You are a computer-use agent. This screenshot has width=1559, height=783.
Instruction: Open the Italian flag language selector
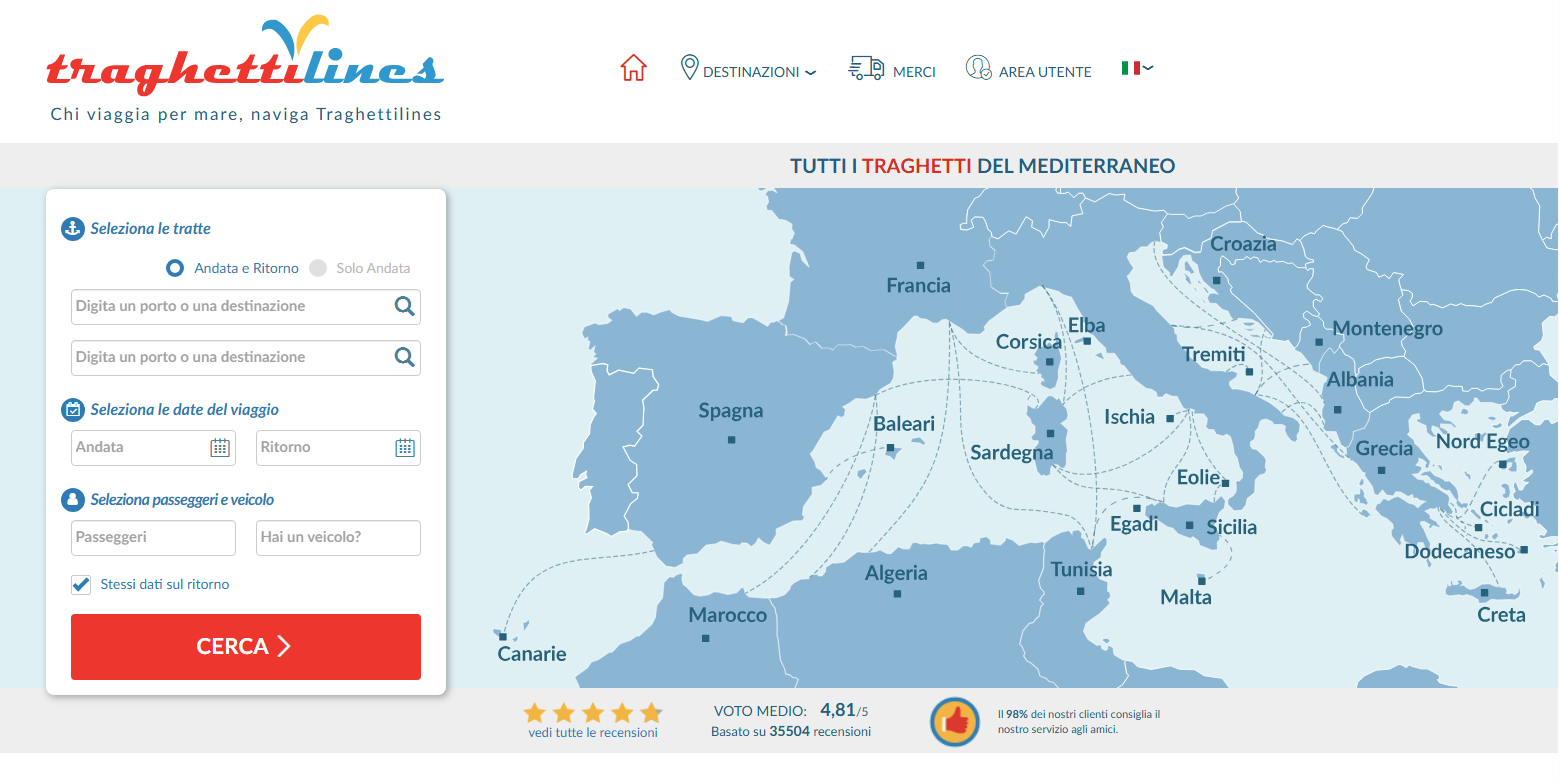tap(1137, 68)
